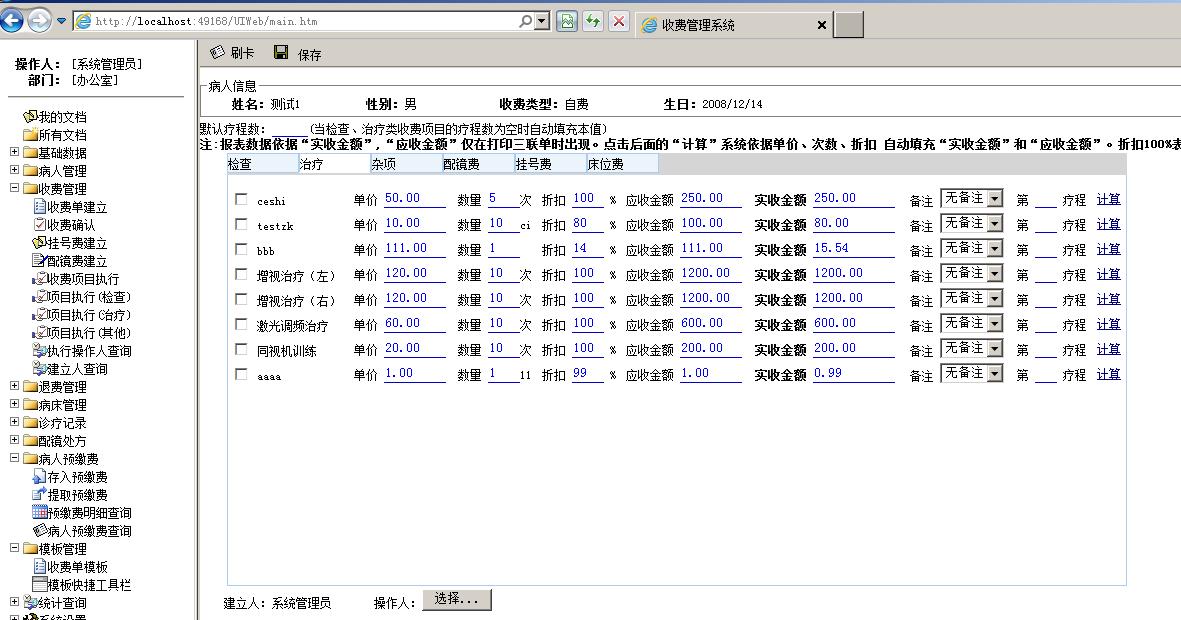
Task: Collapse the 收费管理 tree node
Action: [14, 188]
